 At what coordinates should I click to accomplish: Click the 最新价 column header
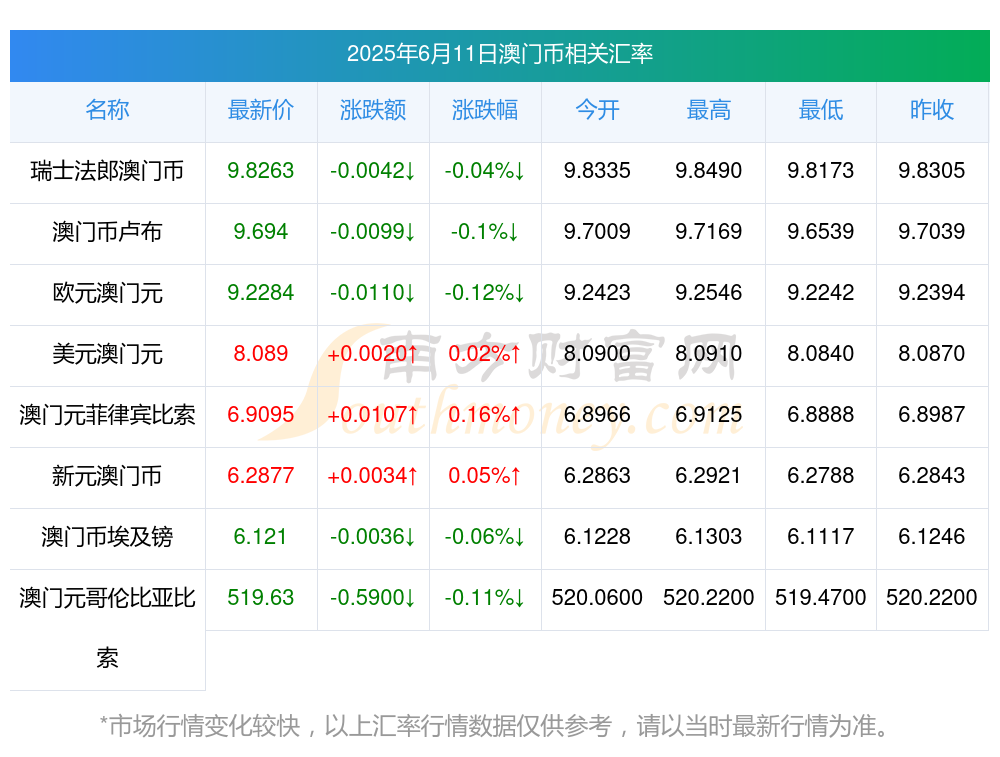pyautogui.click(x=260, y=110)
